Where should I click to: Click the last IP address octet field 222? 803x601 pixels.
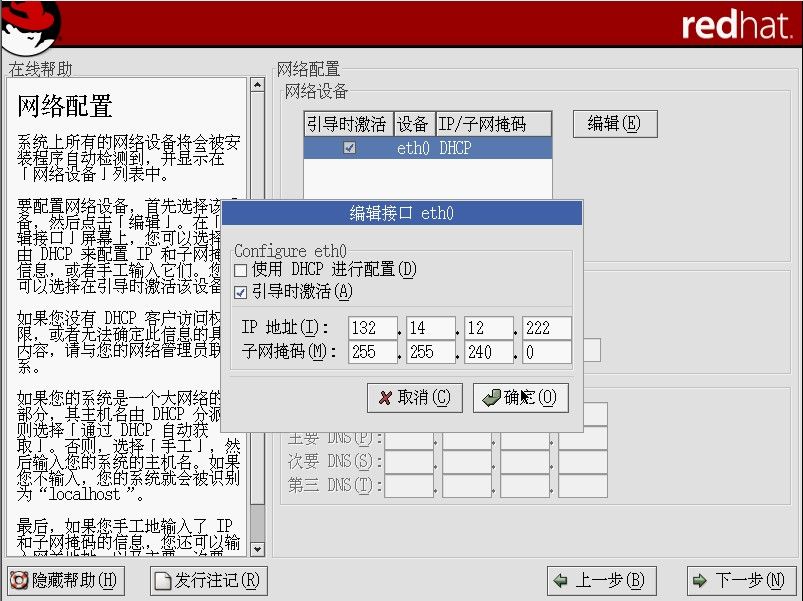point(547,328)
